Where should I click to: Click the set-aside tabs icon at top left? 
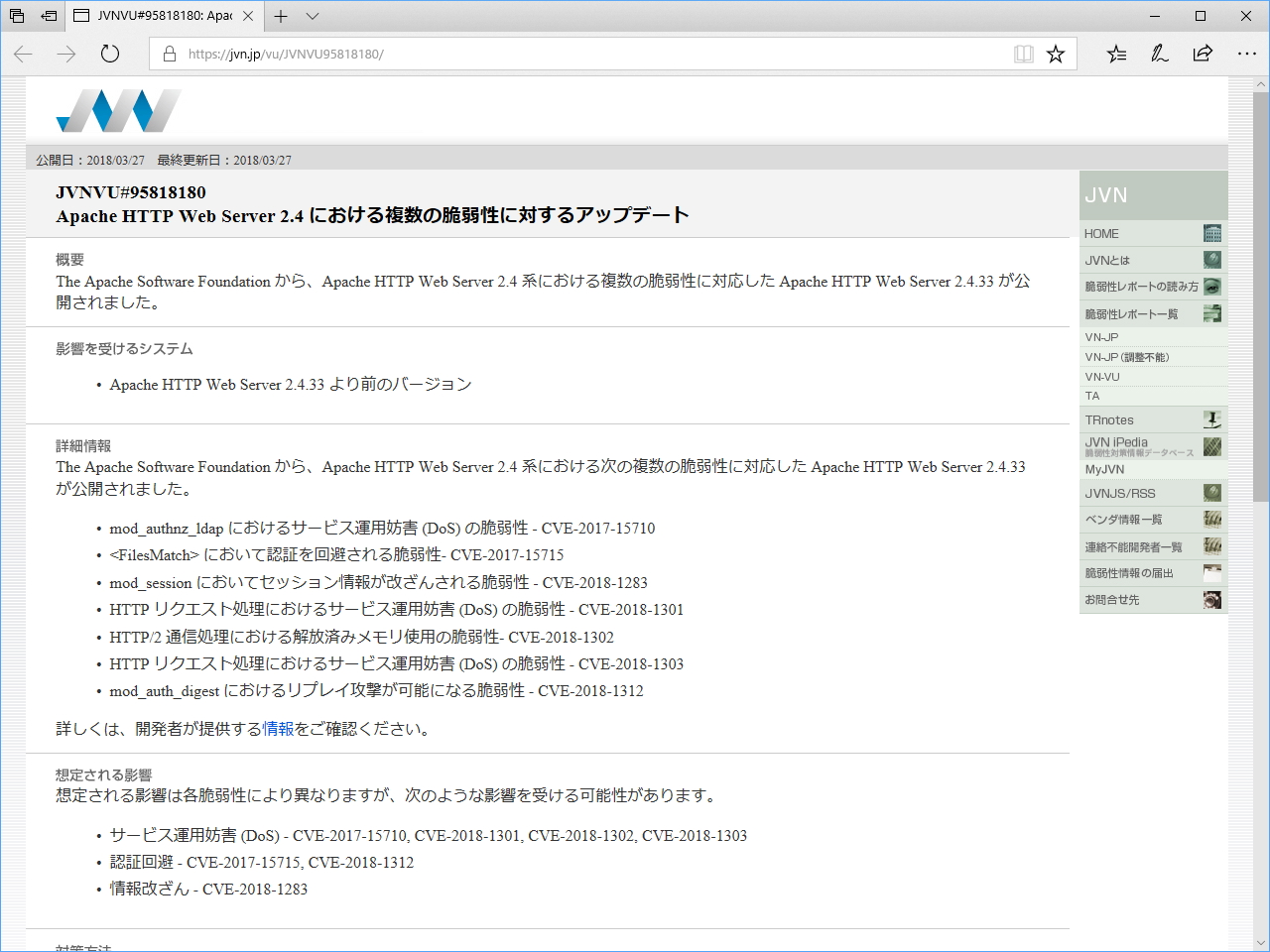pyautogui.click(x=15, y=16)
